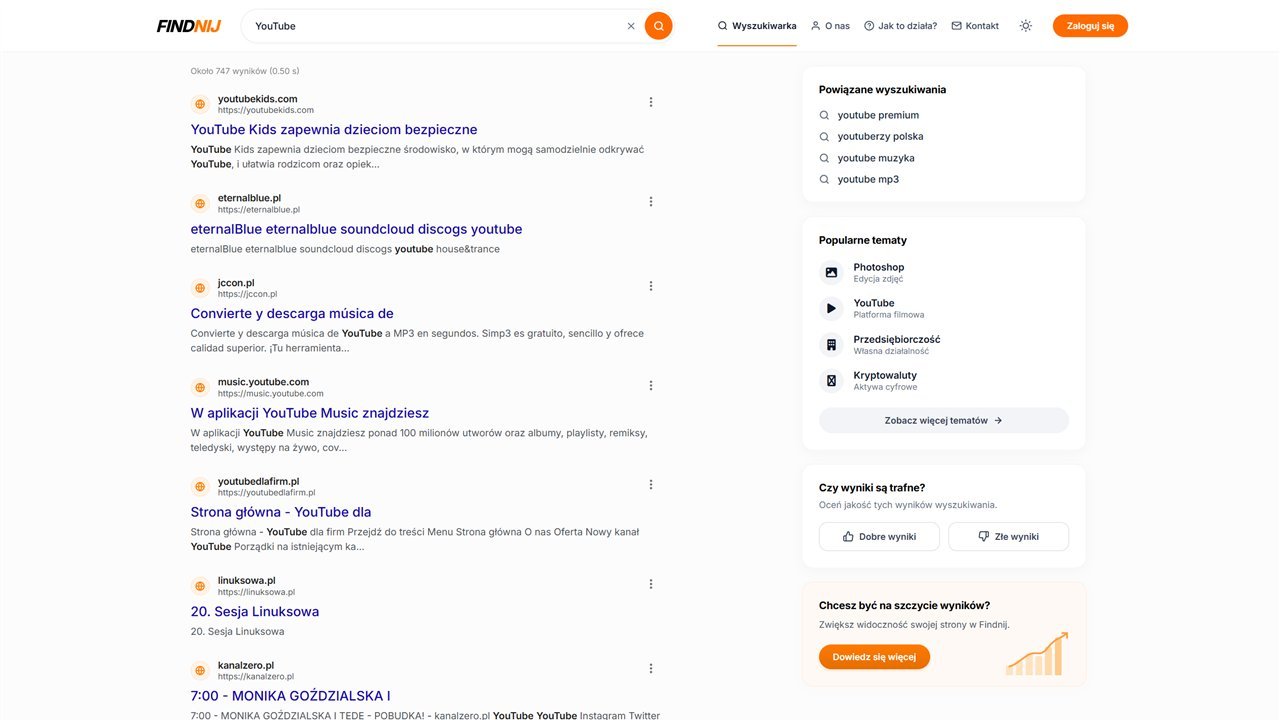Open the 20. Sesja Linuksowa result title
Viewport: 1280px width, 720px height.
pyautogui.click(x=255, y=612)
